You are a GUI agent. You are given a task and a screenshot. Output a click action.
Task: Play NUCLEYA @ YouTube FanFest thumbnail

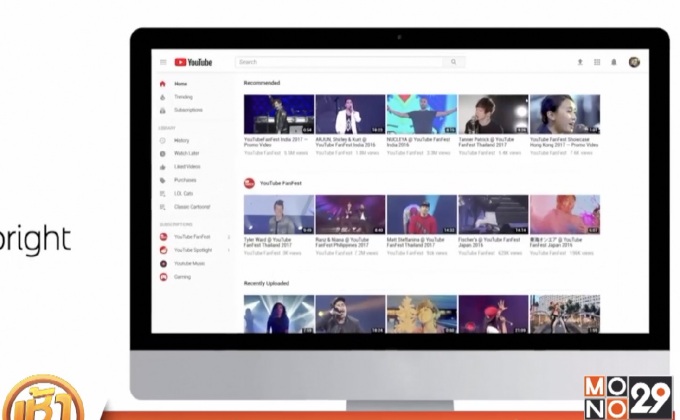[x=422, y=114]
